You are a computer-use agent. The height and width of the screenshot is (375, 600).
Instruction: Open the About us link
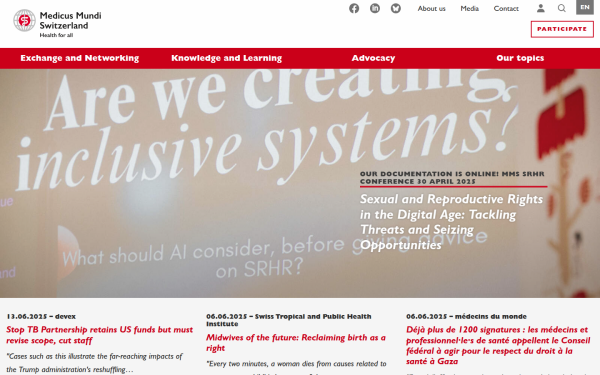[x=431, y=8]
